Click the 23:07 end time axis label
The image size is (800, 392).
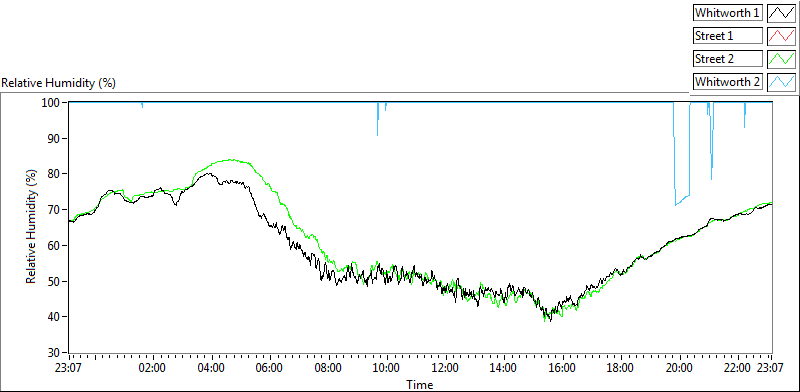click(770, 368)
